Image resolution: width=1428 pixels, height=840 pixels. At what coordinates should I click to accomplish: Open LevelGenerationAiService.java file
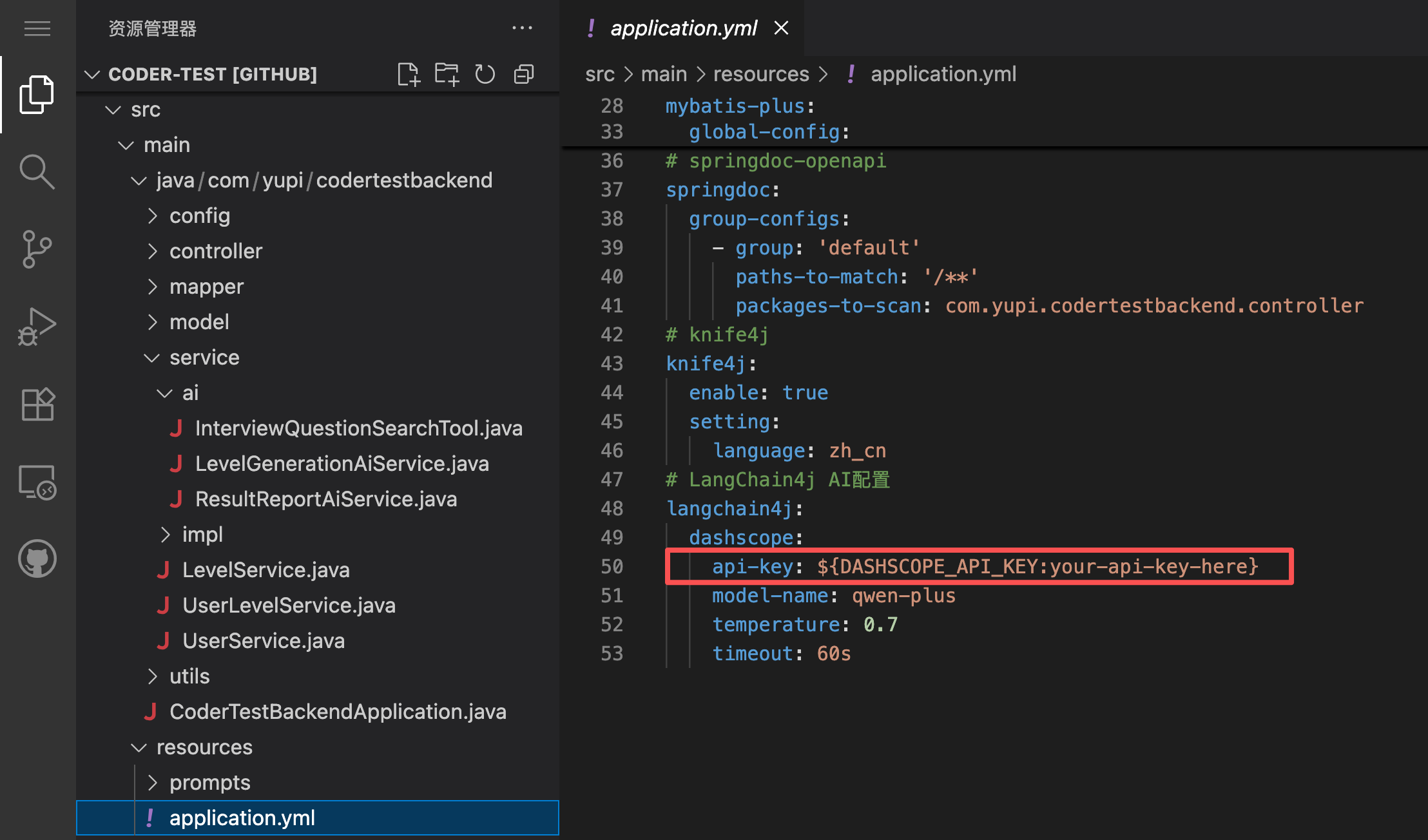(x=342, y=464)
